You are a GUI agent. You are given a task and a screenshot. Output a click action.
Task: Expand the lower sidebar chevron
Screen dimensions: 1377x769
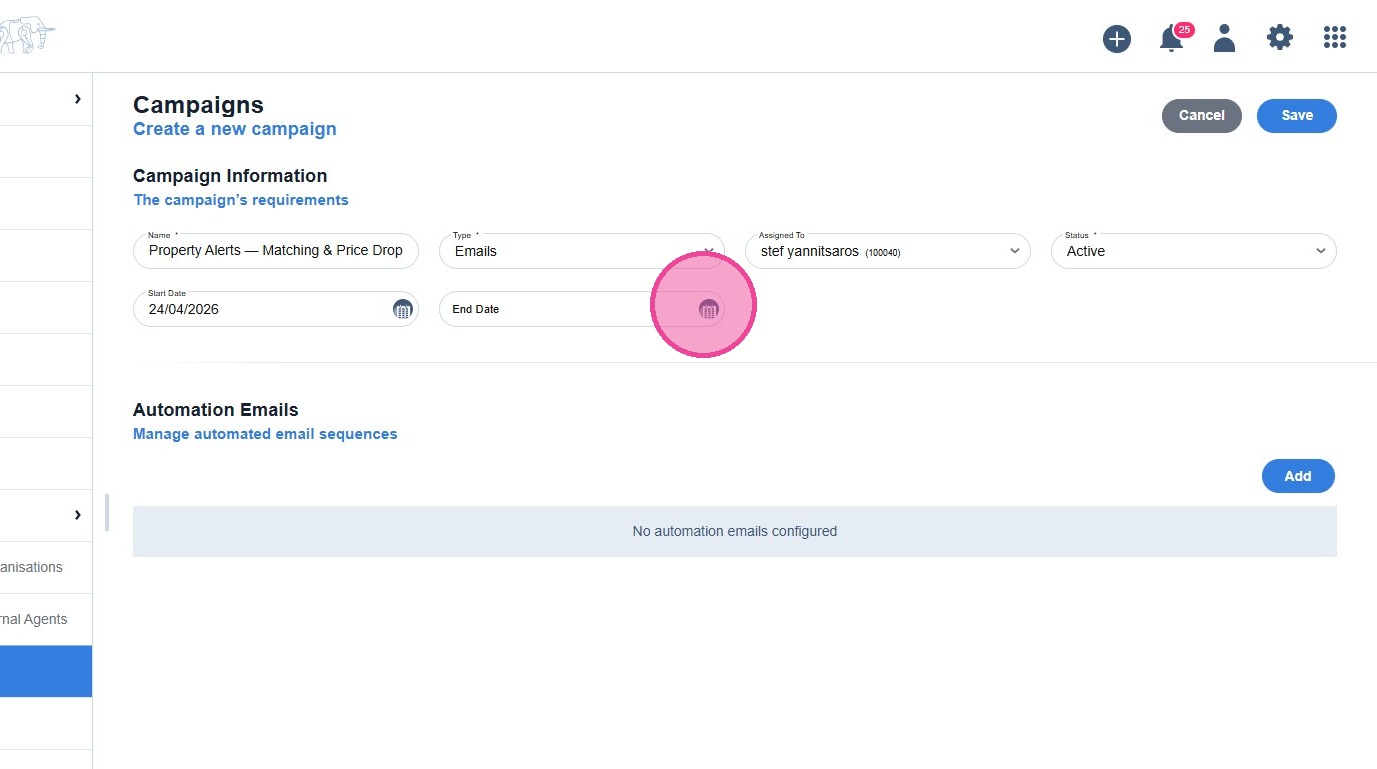(x=77, y=515)
